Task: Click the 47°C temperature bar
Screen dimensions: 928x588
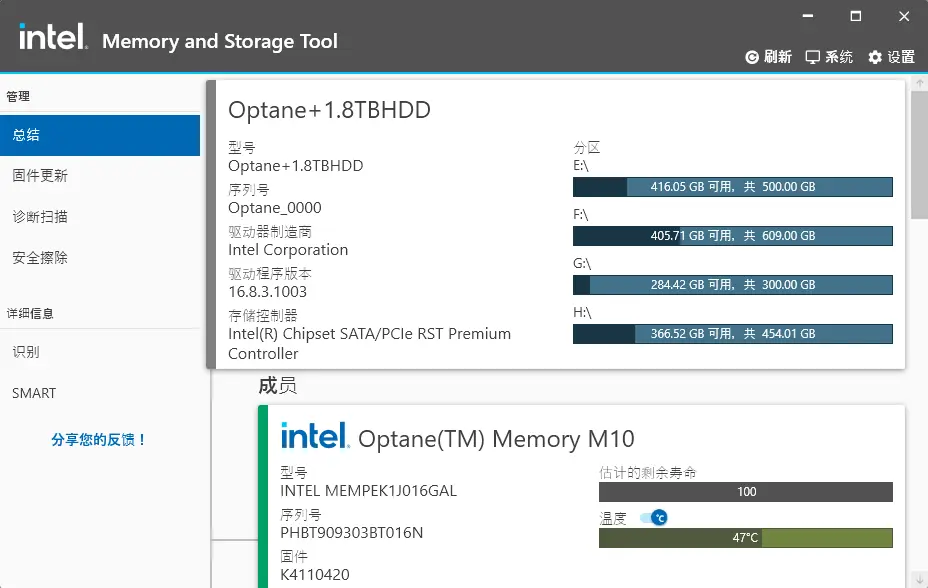Action: [x=745, y=538]
